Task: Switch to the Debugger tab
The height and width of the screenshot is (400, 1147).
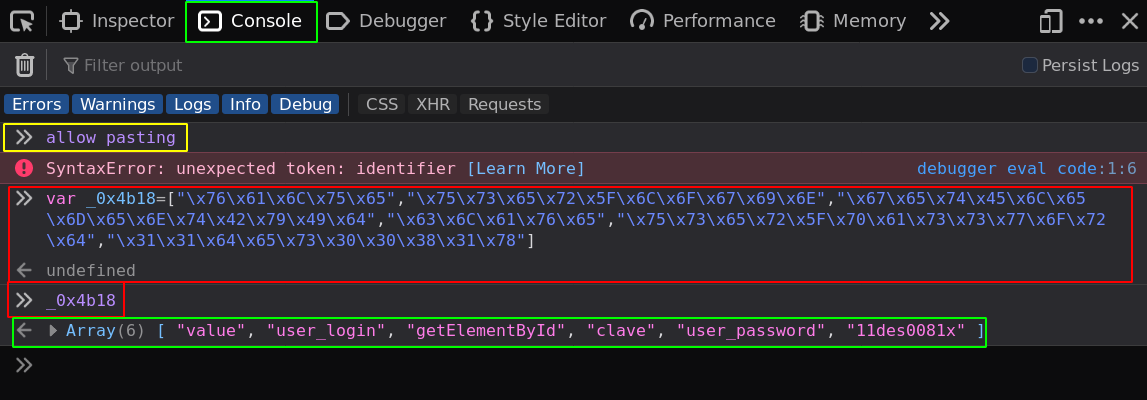Action: [x=387, y=21]
